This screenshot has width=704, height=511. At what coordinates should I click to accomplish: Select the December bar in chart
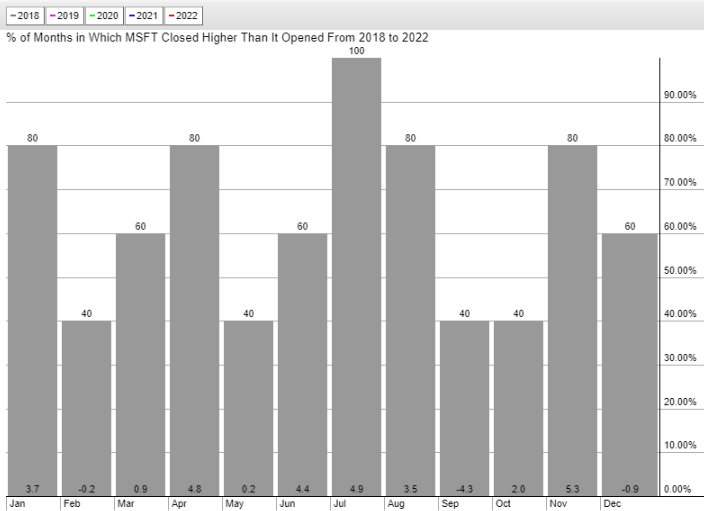[629, 365]
